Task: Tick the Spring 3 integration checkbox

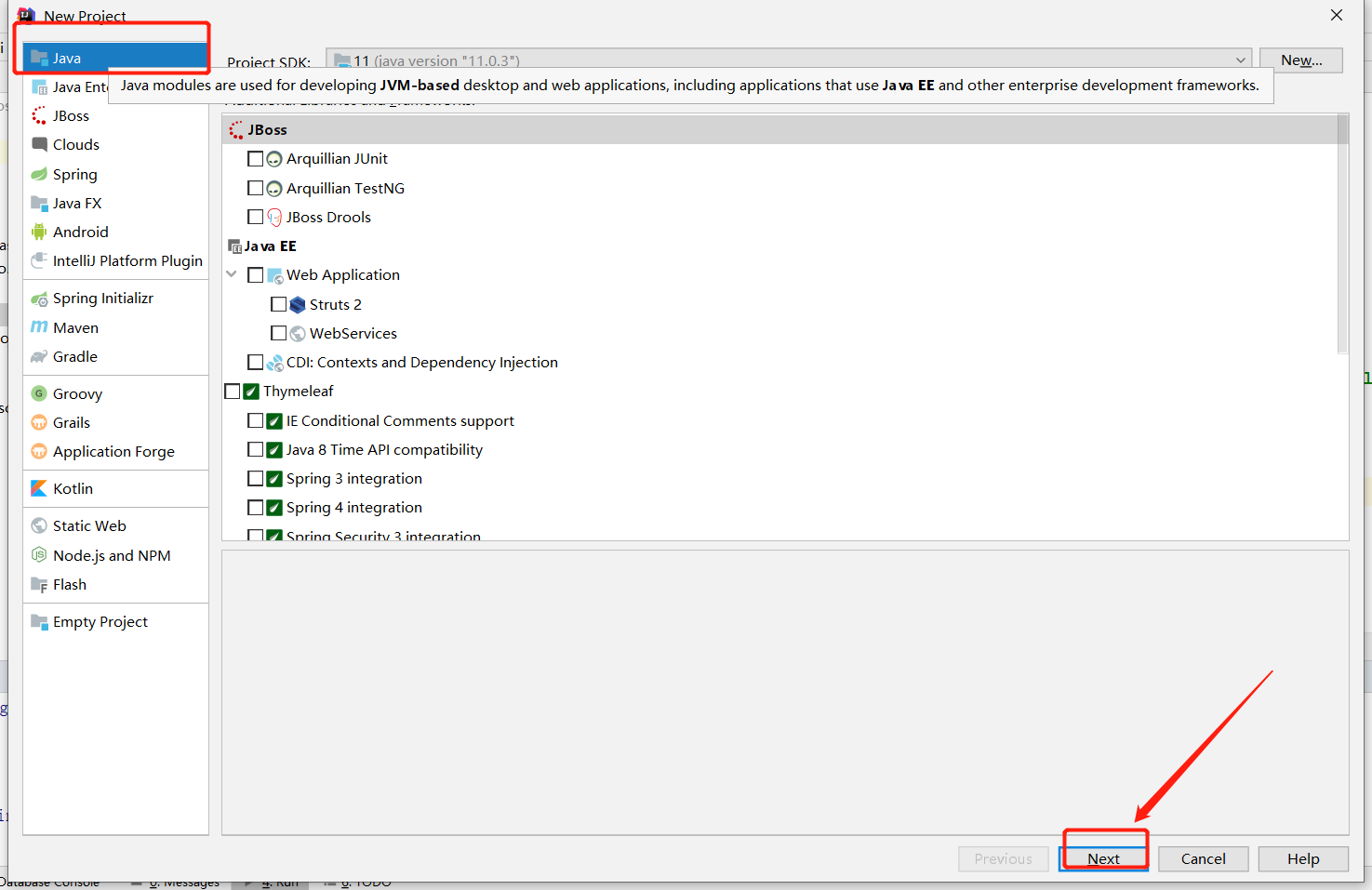Action: click(256, 478)
